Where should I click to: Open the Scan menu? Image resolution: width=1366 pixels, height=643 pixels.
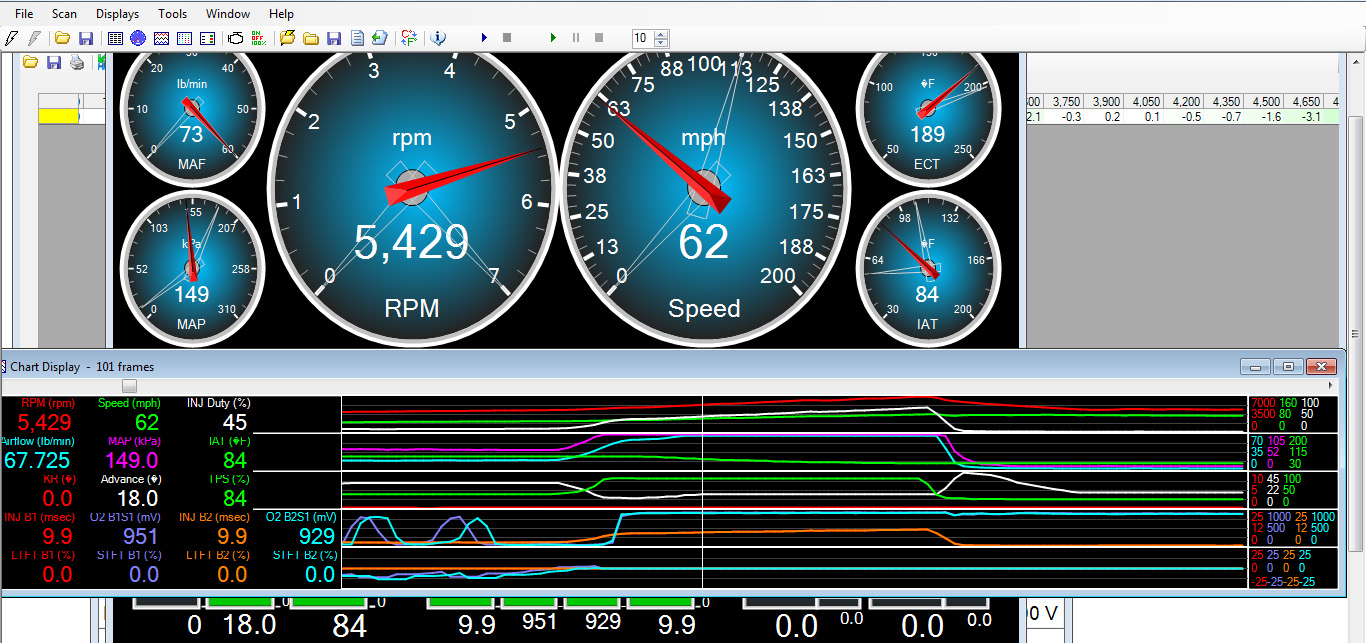(x=64, y=14)
